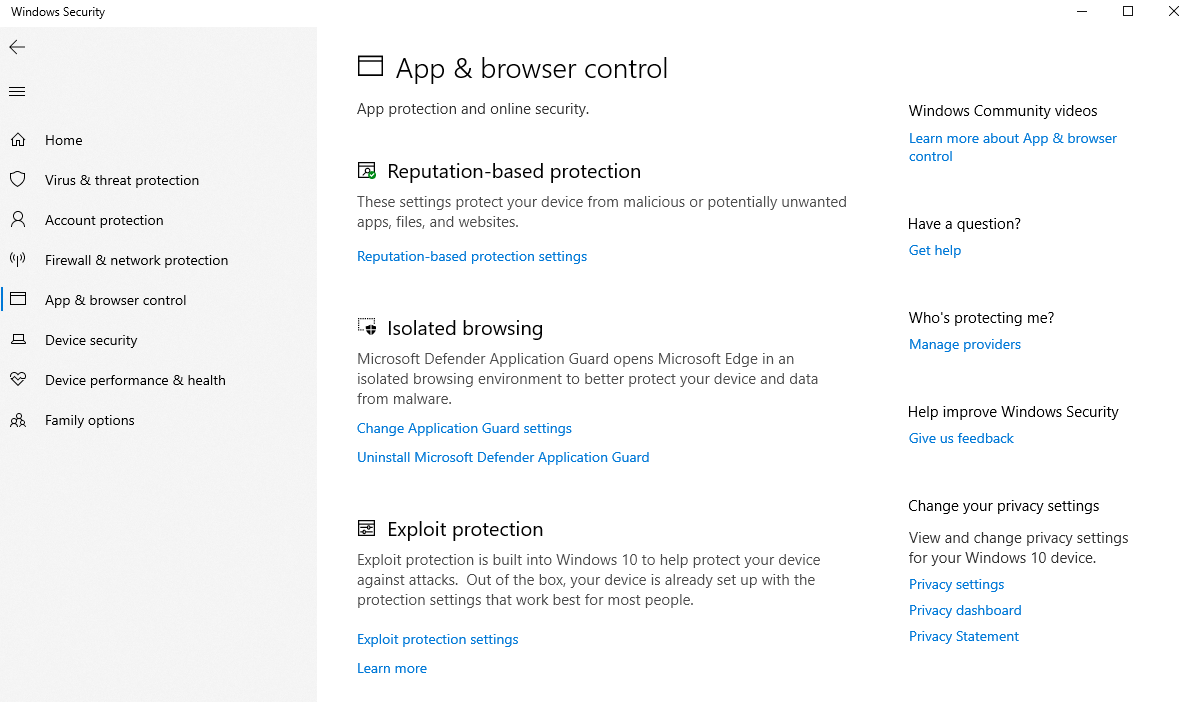Image resolution: width=1189 pixels, height=702 pixels.
Task: Open Exploit protection settings
Action: tap(437, 639)
